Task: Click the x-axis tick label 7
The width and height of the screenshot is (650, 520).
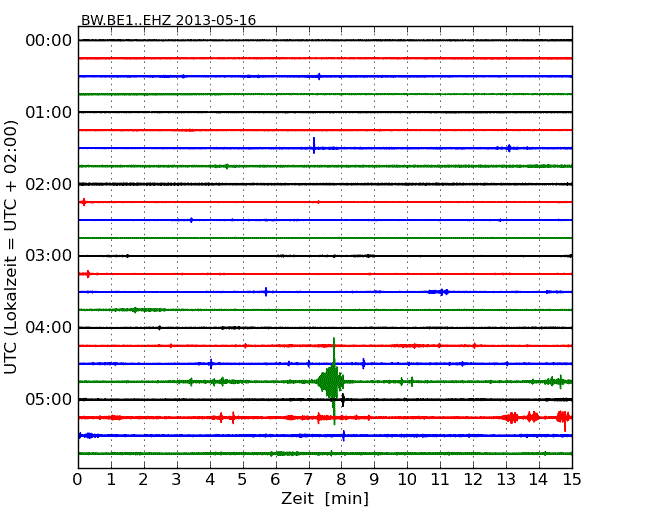Action: 308,479
